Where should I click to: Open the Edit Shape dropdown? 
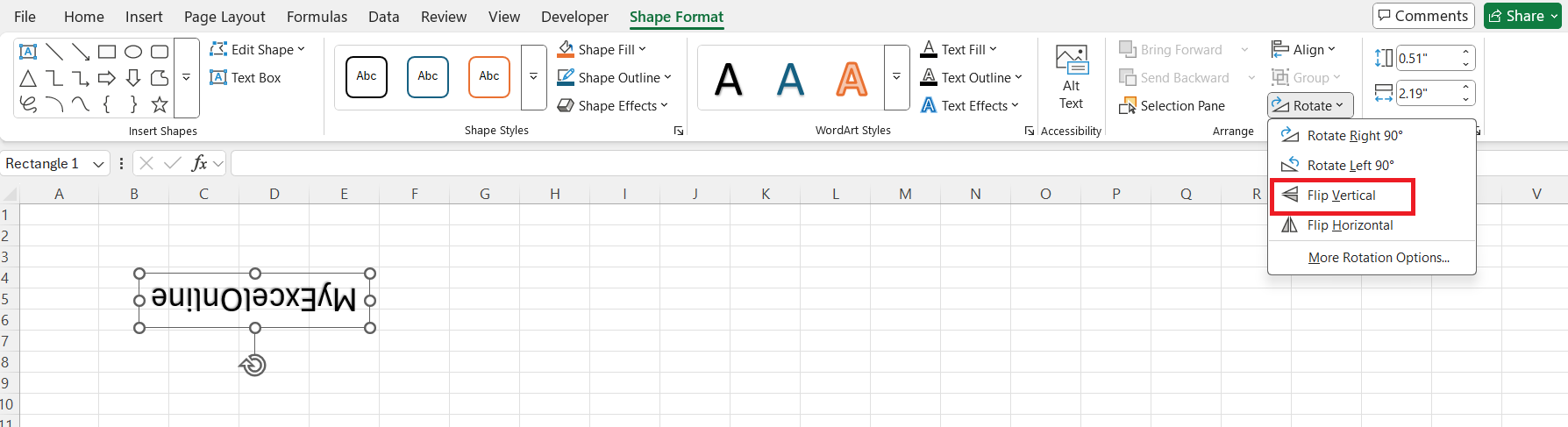coord(258,50)
